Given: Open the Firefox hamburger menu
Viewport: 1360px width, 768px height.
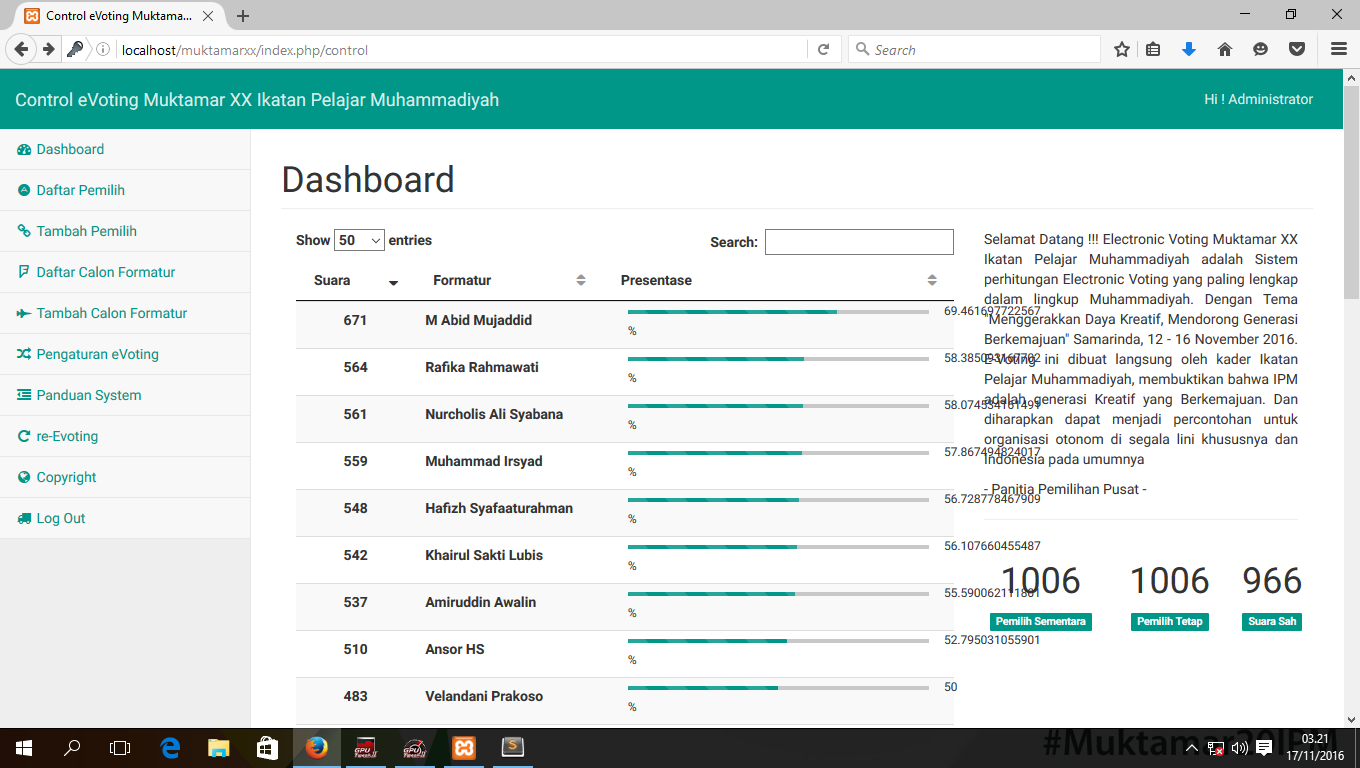Looking at the screenshot, I should [1339, 49].
